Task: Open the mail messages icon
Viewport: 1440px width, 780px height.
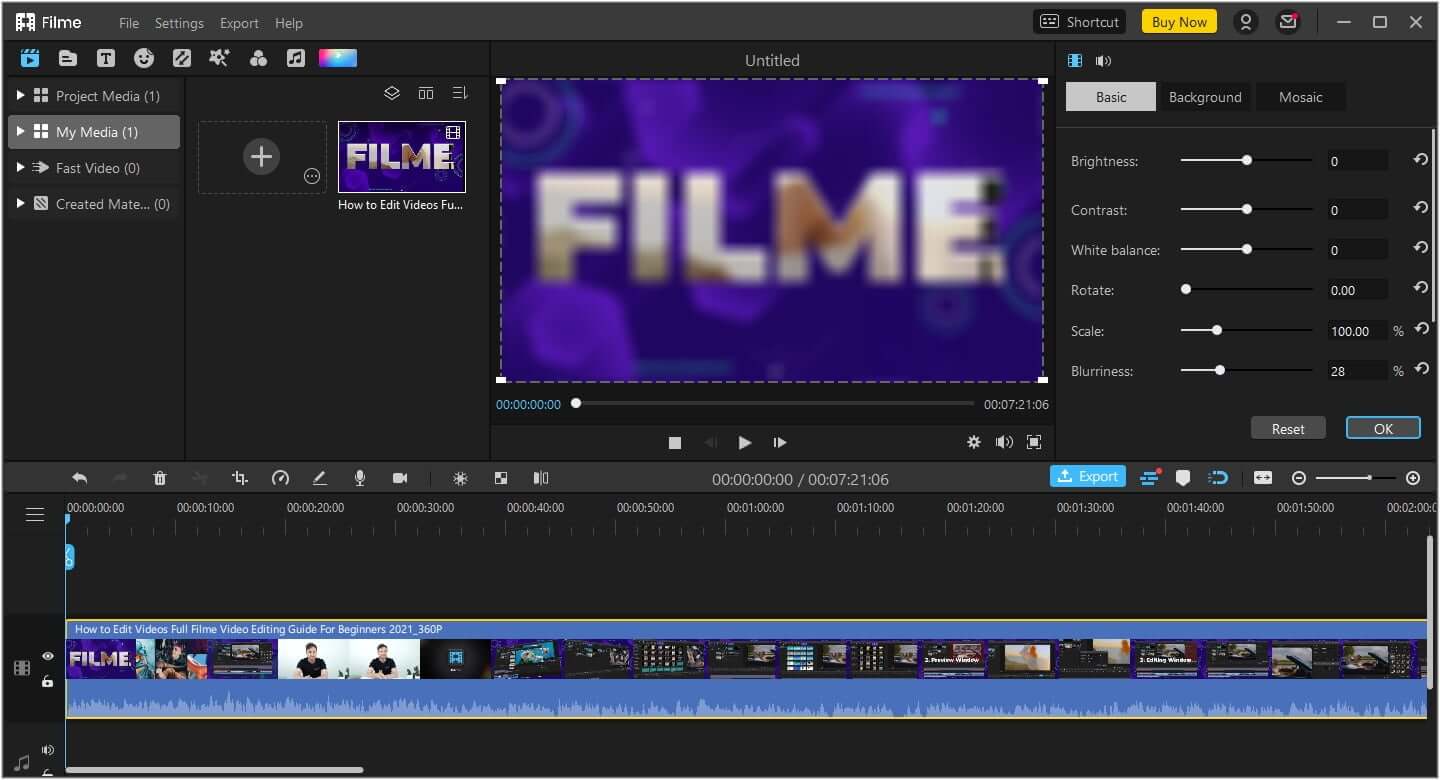Action: (x=1288, y=22)
